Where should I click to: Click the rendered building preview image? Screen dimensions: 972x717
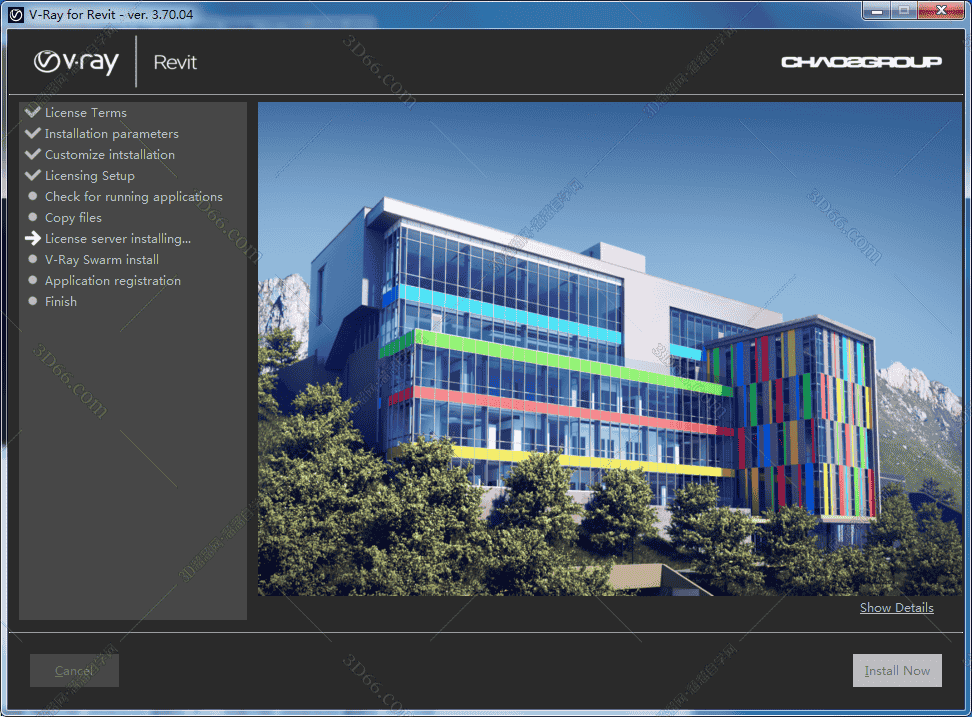pos(609,348)
